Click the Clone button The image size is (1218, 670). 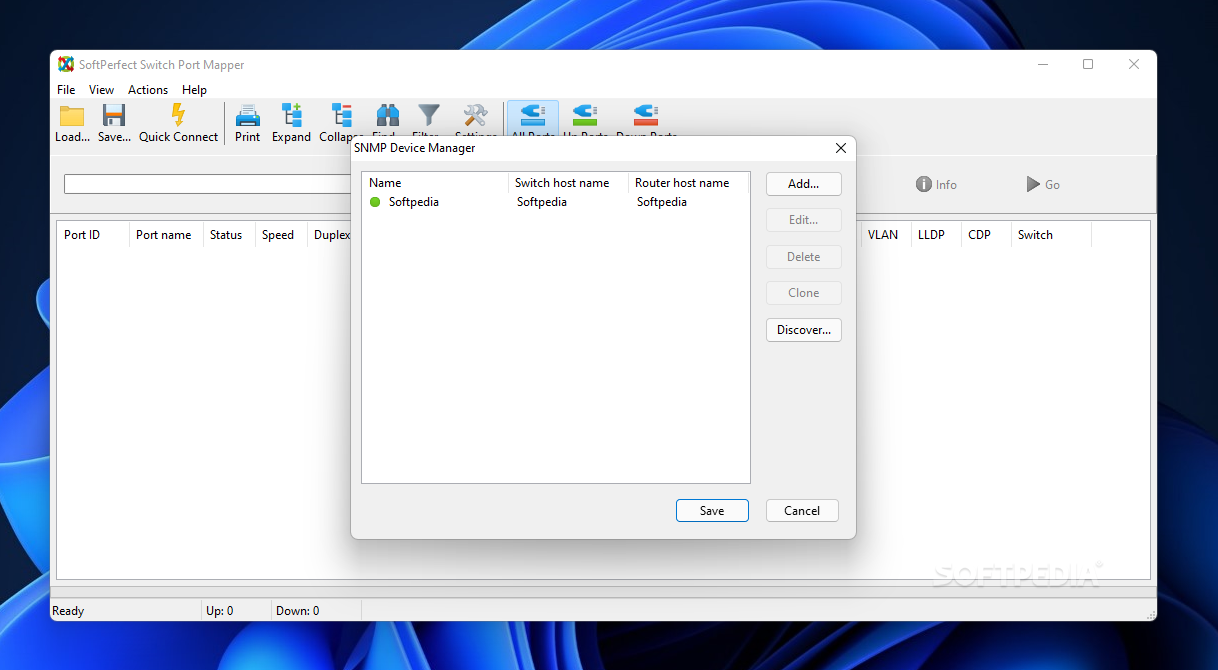click(803, 293)
